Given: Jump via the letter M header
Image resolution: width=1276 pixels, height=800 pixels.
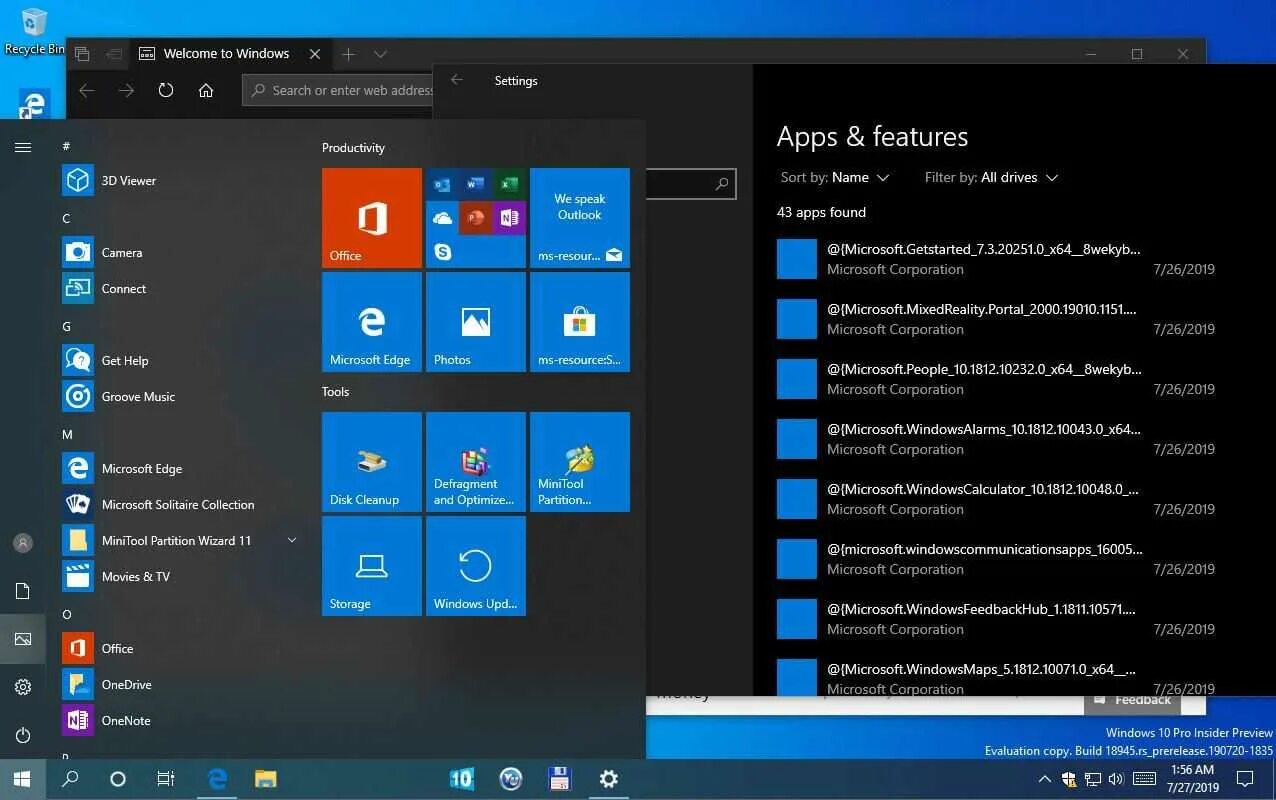Looking at the screenshot, I should coord(67,434).
